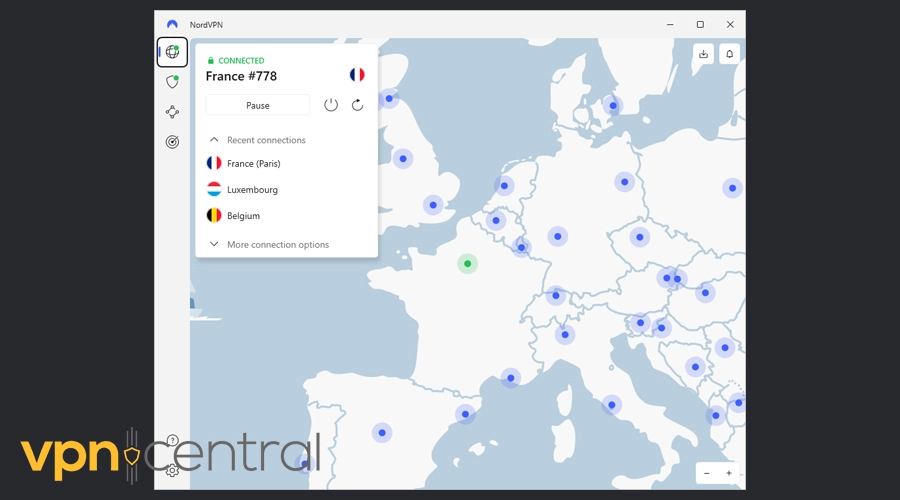Click the download updates icon
The height and width of the screenshot is (500, 900).
[703, 54]
